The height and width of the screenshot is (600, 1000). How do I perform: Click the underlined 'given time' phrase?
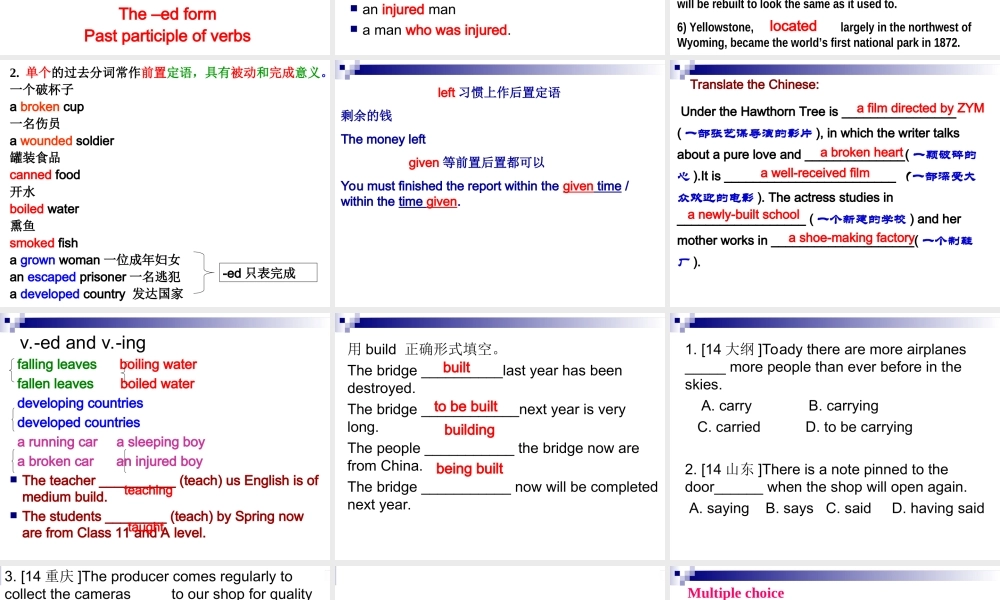point(592,186)
